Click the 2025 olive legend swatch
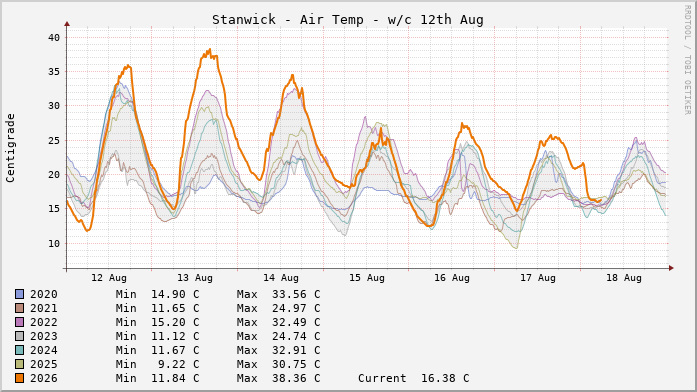The image size is (697, 392). click(x=20, y=364)
